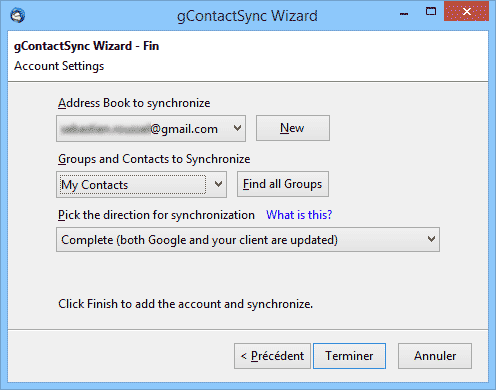496x390 pixels.
Task: Click the Groups and Contacts to Synchronize label
Action: point(154,159)
